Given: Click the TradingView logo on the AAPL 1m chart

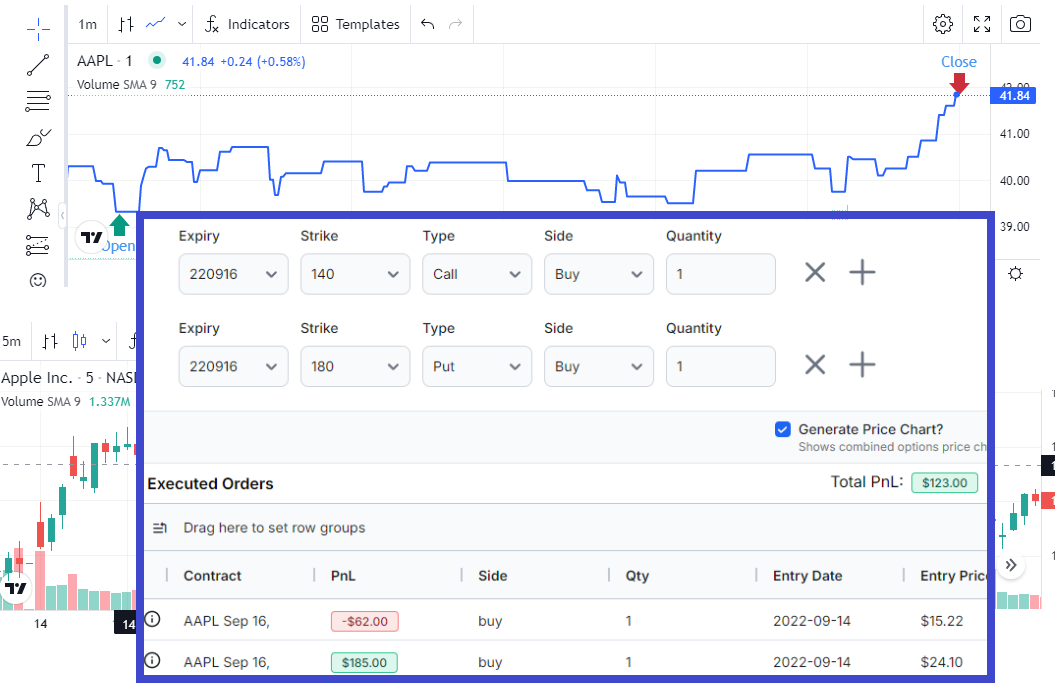Looking at the screenshot, I should (92, 237).
